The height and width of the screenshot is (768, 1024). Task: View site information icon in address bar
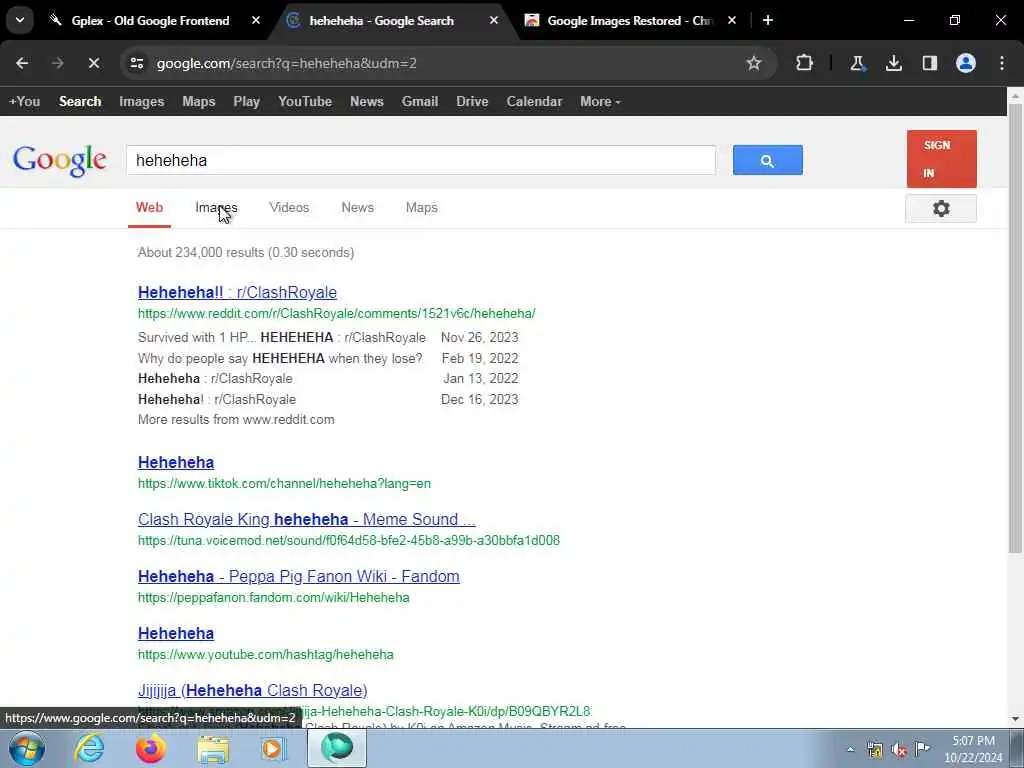point(136,63)
